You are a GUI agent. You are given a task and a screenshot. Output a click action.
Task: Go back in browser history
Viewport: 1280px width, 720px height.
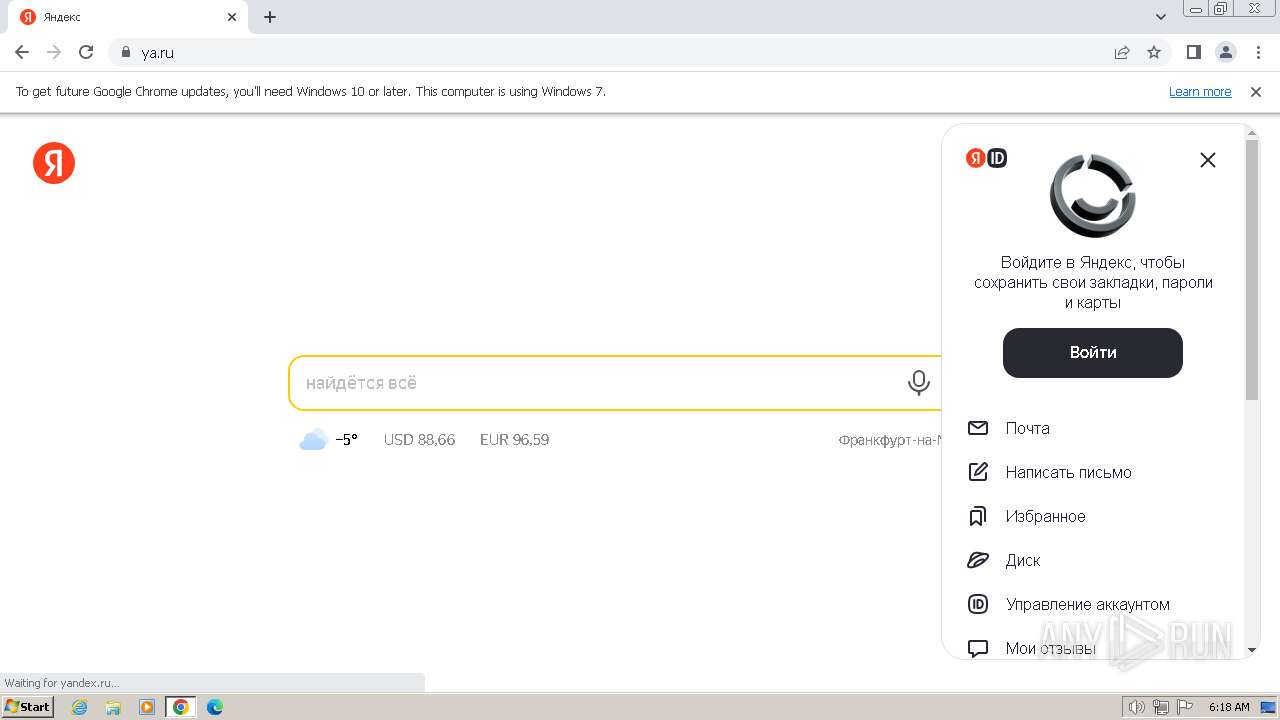pyautogui.click(x=22, y=52)
